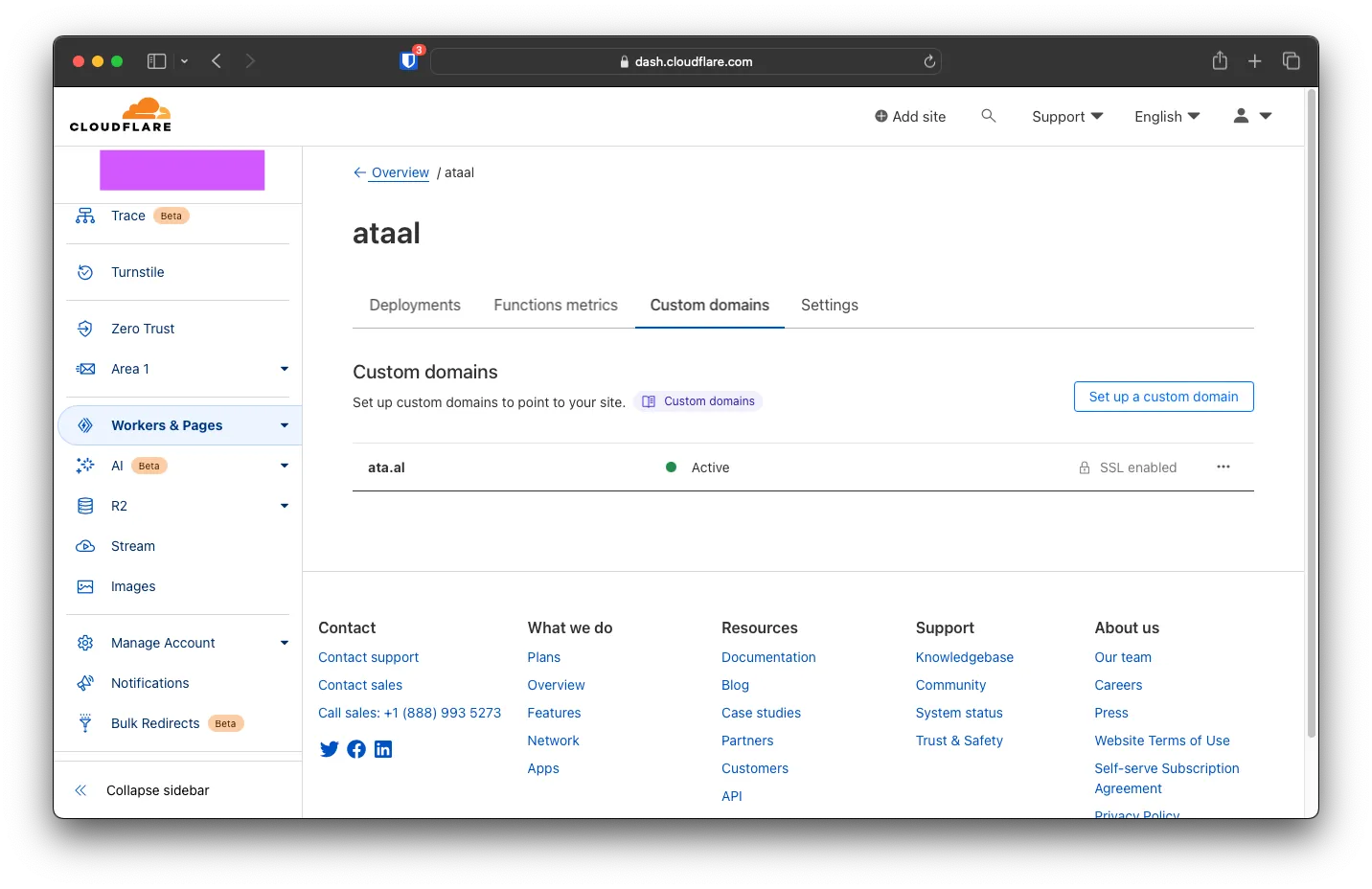Click the Turnstile sidebar icon

coord(85,272)
